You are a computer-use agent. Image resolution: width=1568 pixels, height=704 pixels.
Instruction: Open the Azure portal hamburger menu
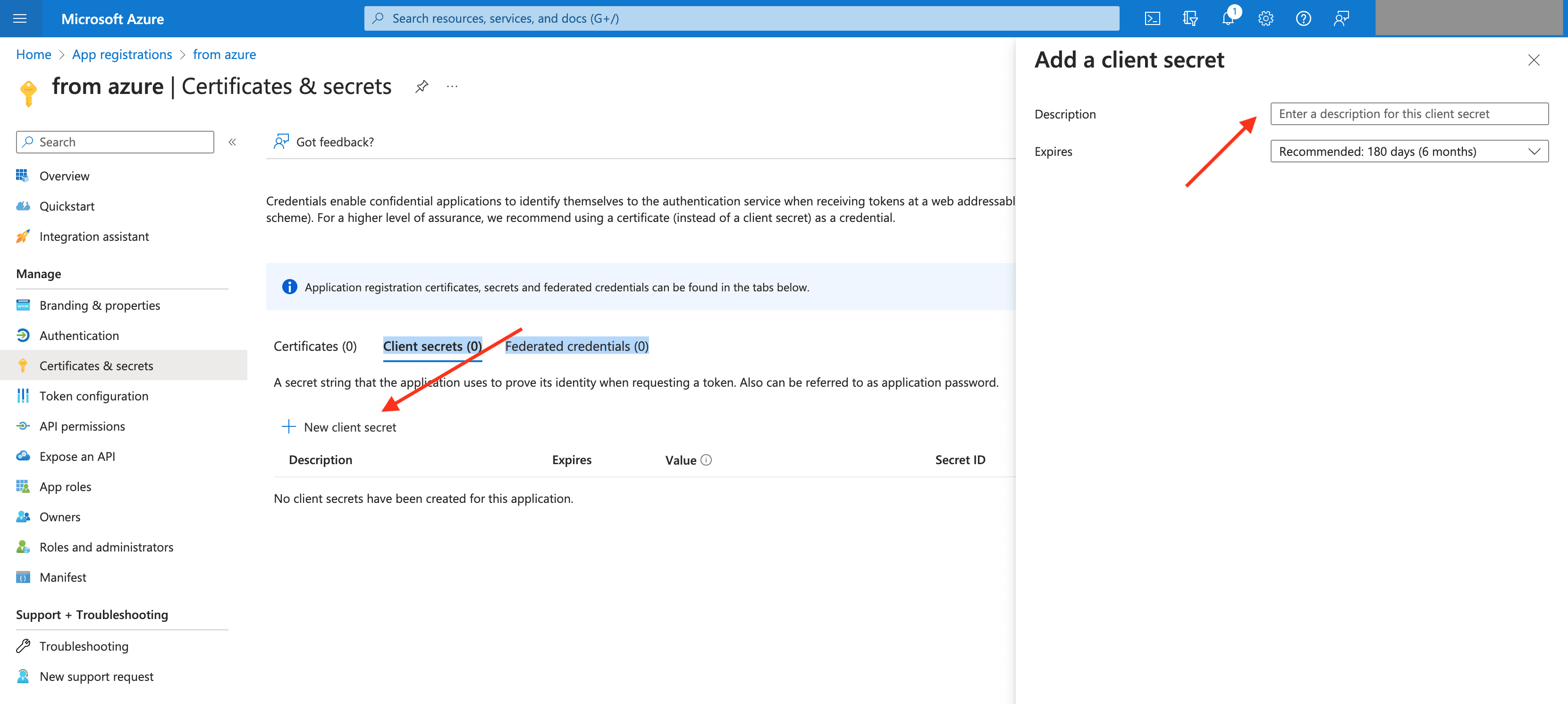pos(20,18)
